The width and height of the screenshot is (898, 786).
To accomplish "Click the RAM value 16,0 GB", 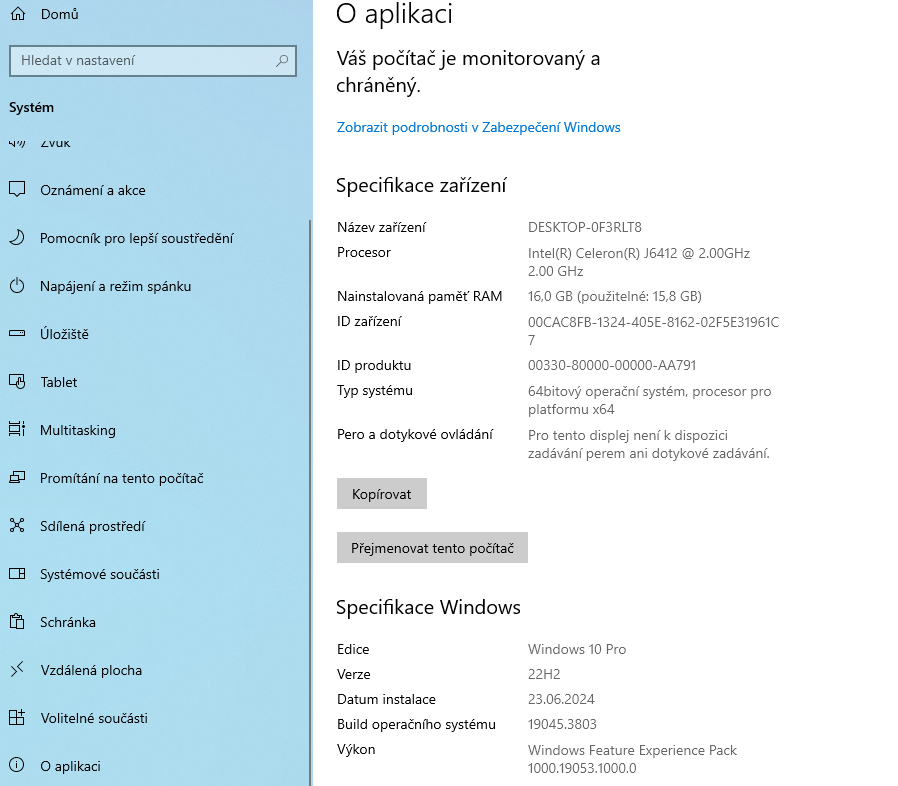I will pyautogui.click(x=615, y=296).
